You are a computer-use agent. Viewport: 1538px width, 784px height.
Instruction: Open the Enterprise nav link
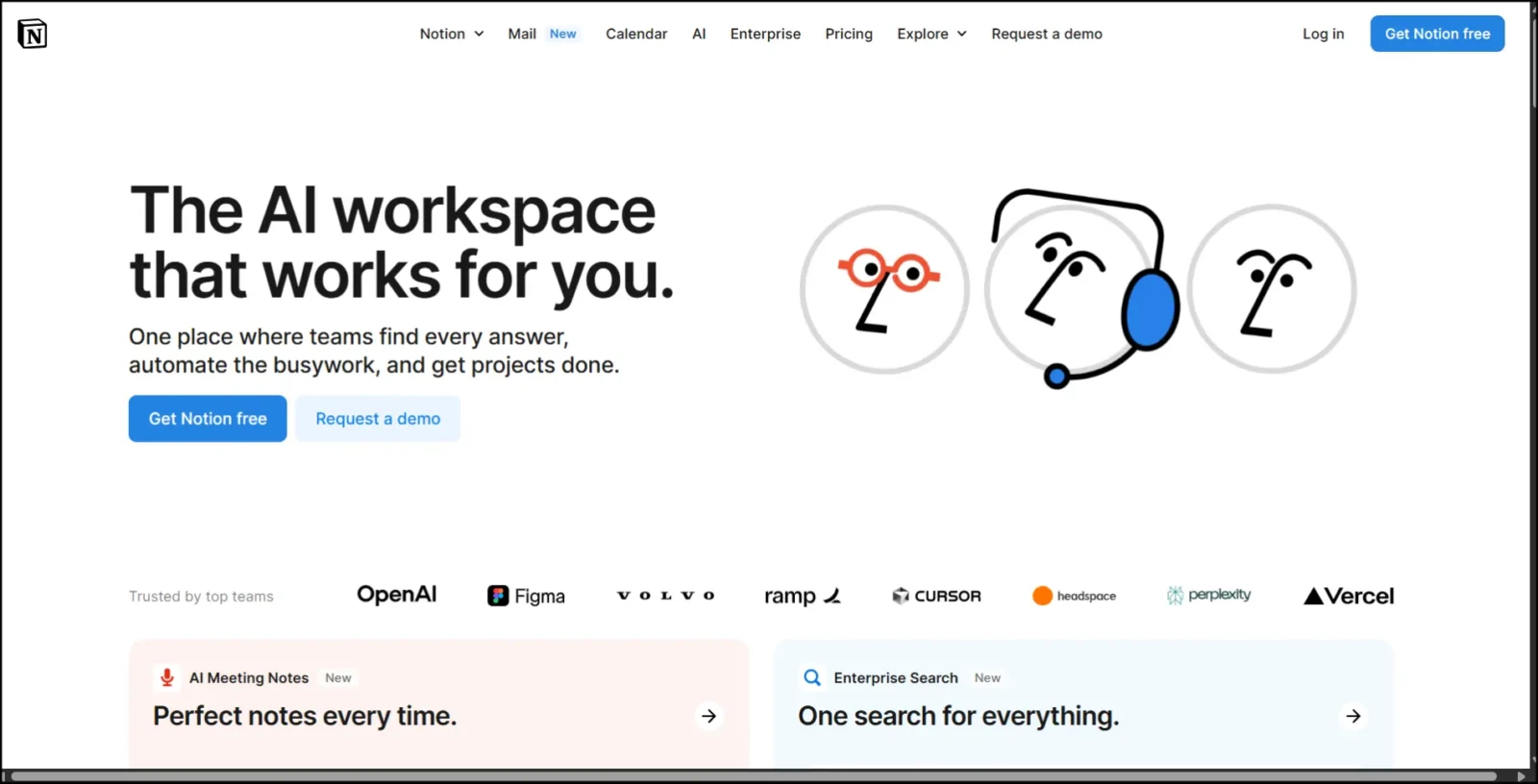point(765,34)
